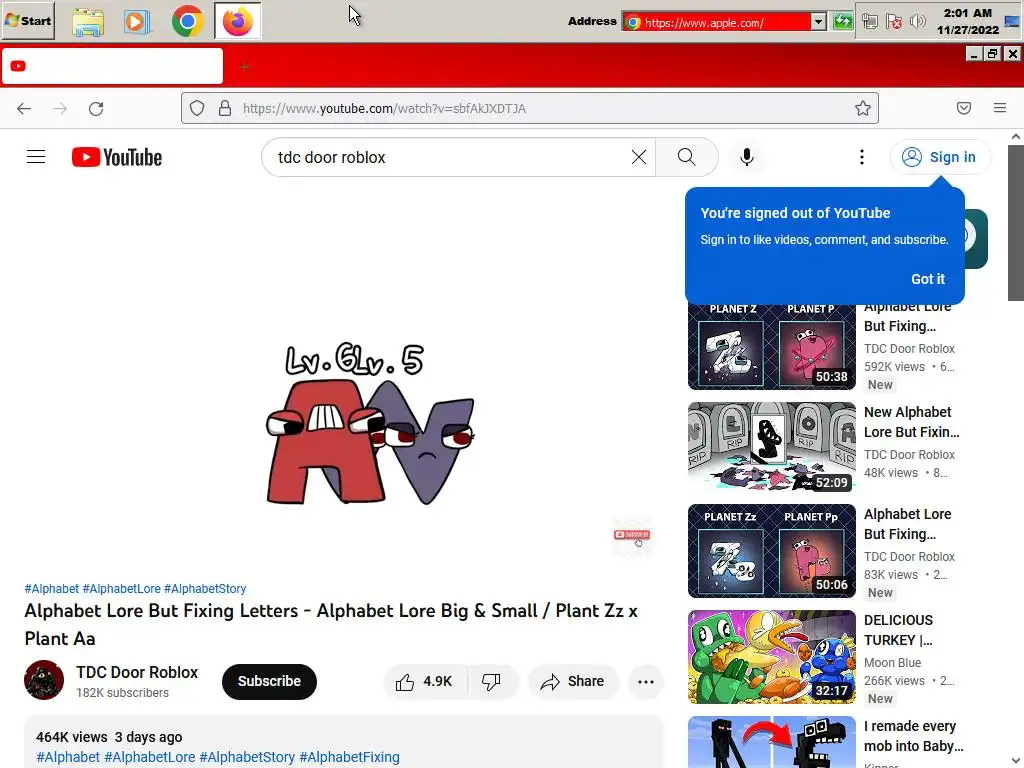Click the page vertical scrollbar thumb
The width and height of the screenshot is (1024, 768).
[x=1016, y=222]
